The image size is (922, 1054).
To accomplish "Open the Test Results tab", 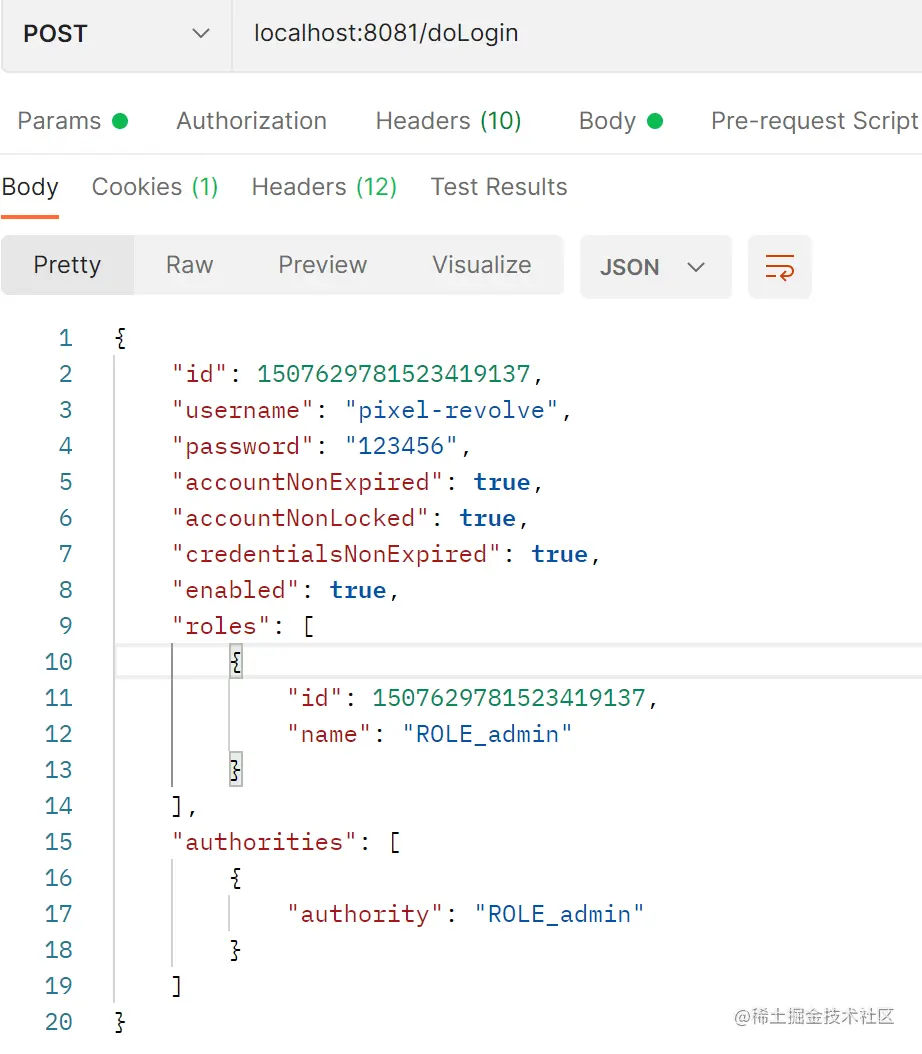I will pos(498,187).
